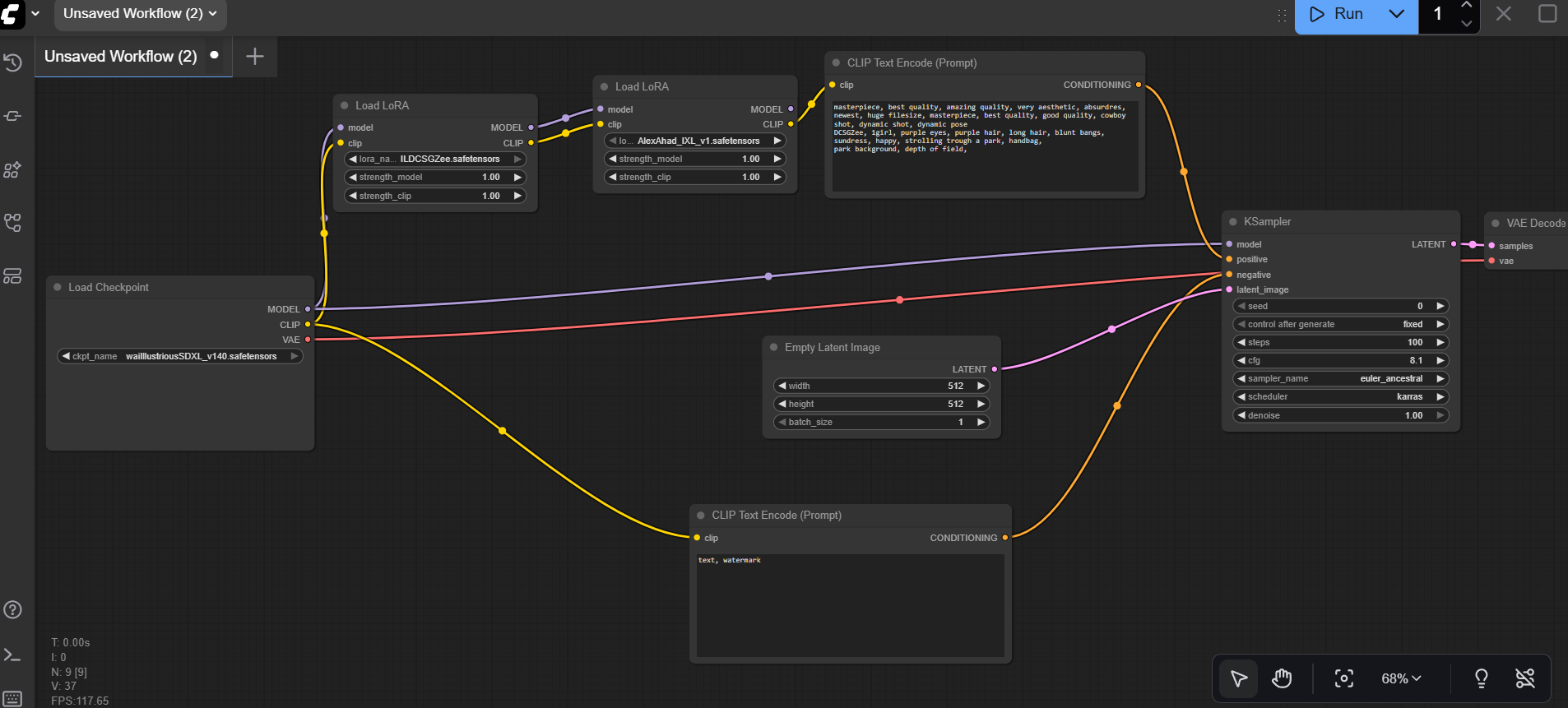Click the KSampler LATENT output socket
The height and width of the screenshot is (708, 1568).
pyautogui.click(x=1454, y=244)
